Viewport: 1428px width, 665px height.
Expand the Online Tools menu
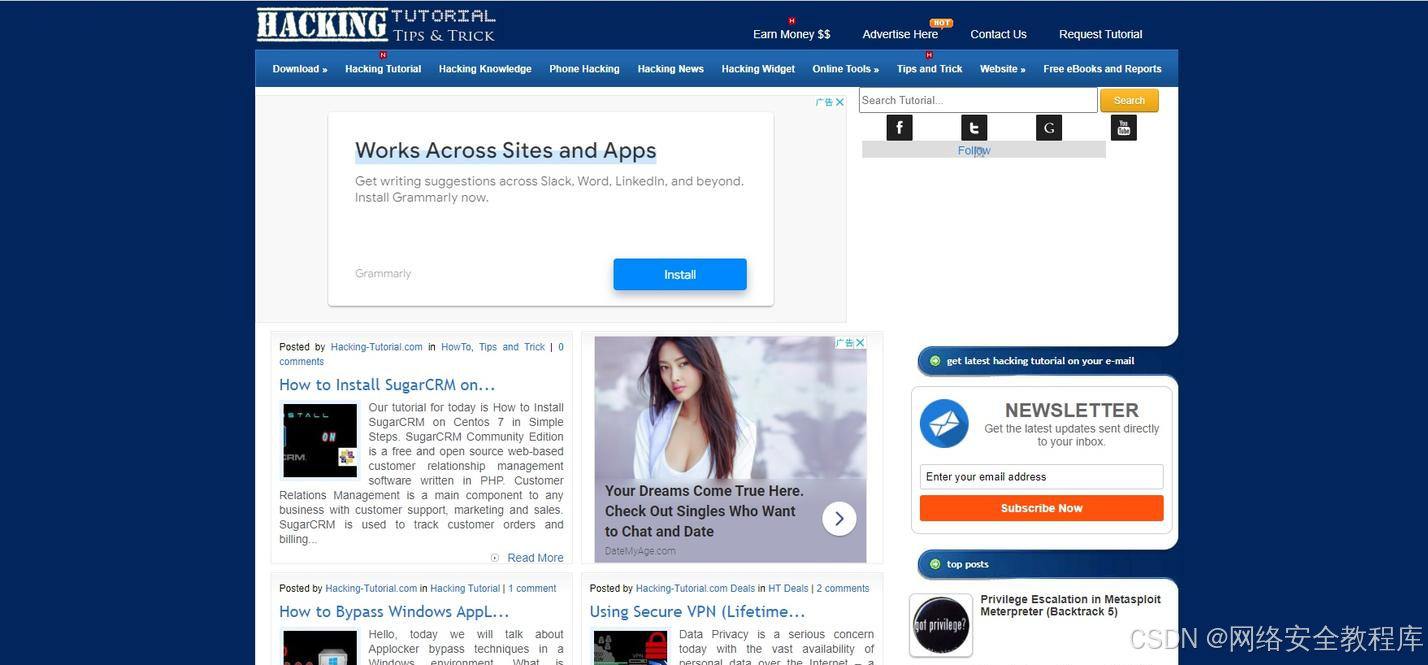[x=845, y=69]
